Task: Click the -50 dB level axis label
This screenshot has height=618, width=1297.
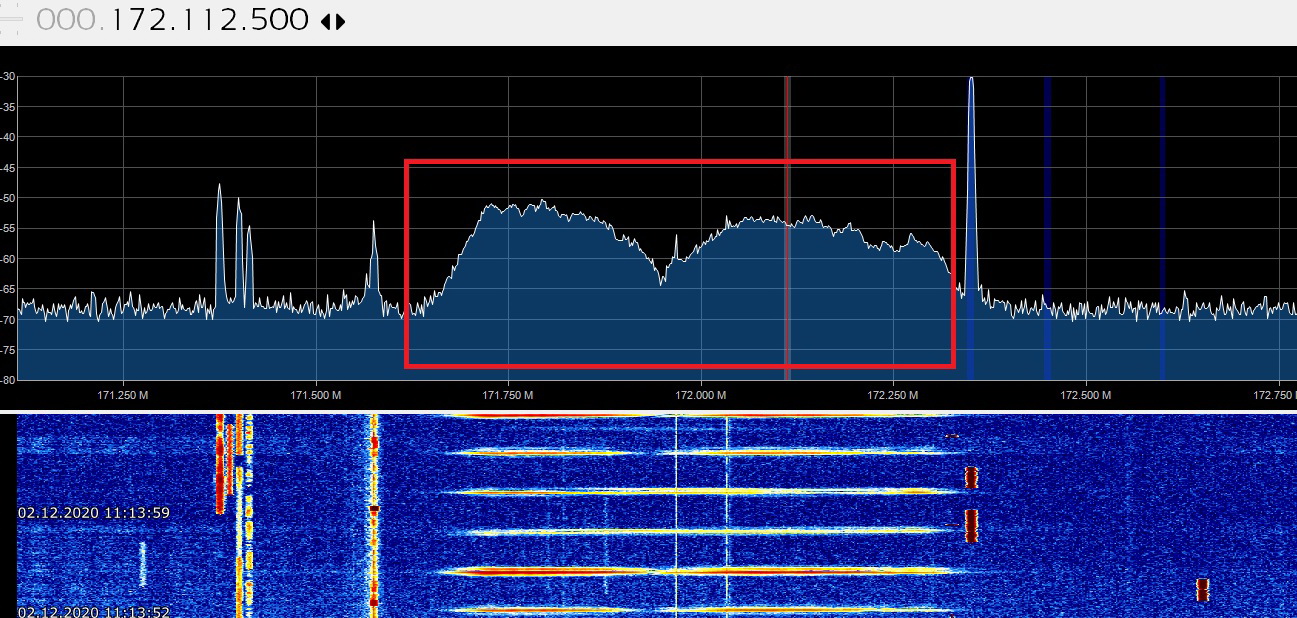Action: pyautogui.click(x=7, y=198)
